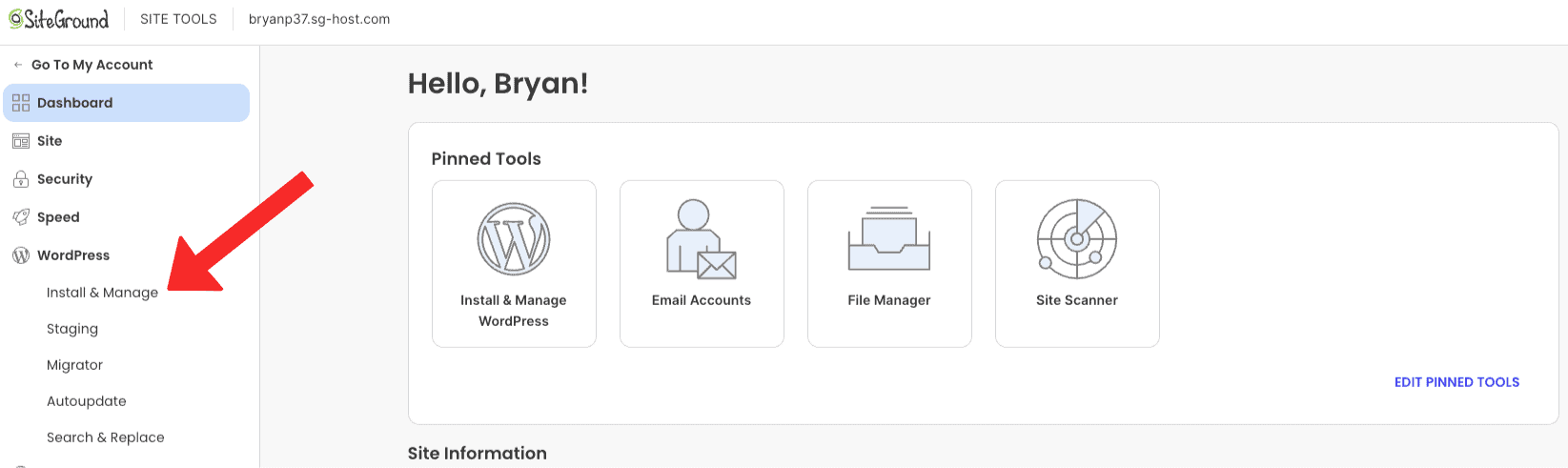Viewport: 1568px width, 468px height.
Task: Go To My Account link
Action: [x=92, y=65]
